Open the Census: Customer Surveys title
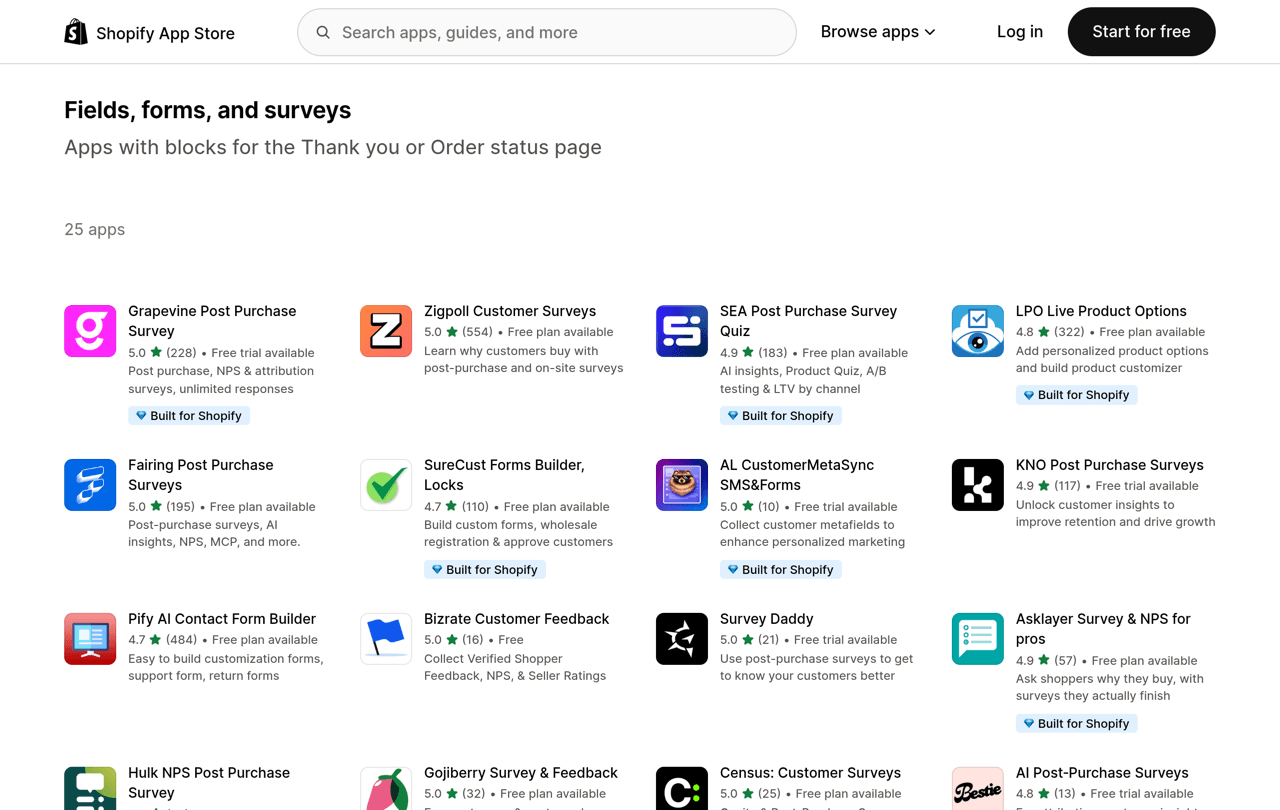The image size is (1280, 810). 810,773
